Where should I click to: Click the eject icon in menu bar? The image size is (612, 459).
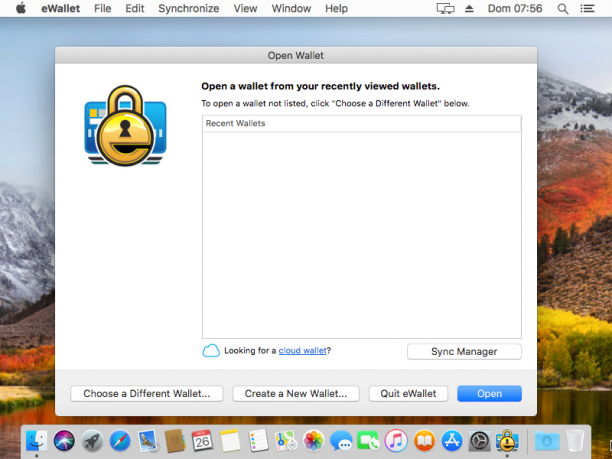coord(469,8)
